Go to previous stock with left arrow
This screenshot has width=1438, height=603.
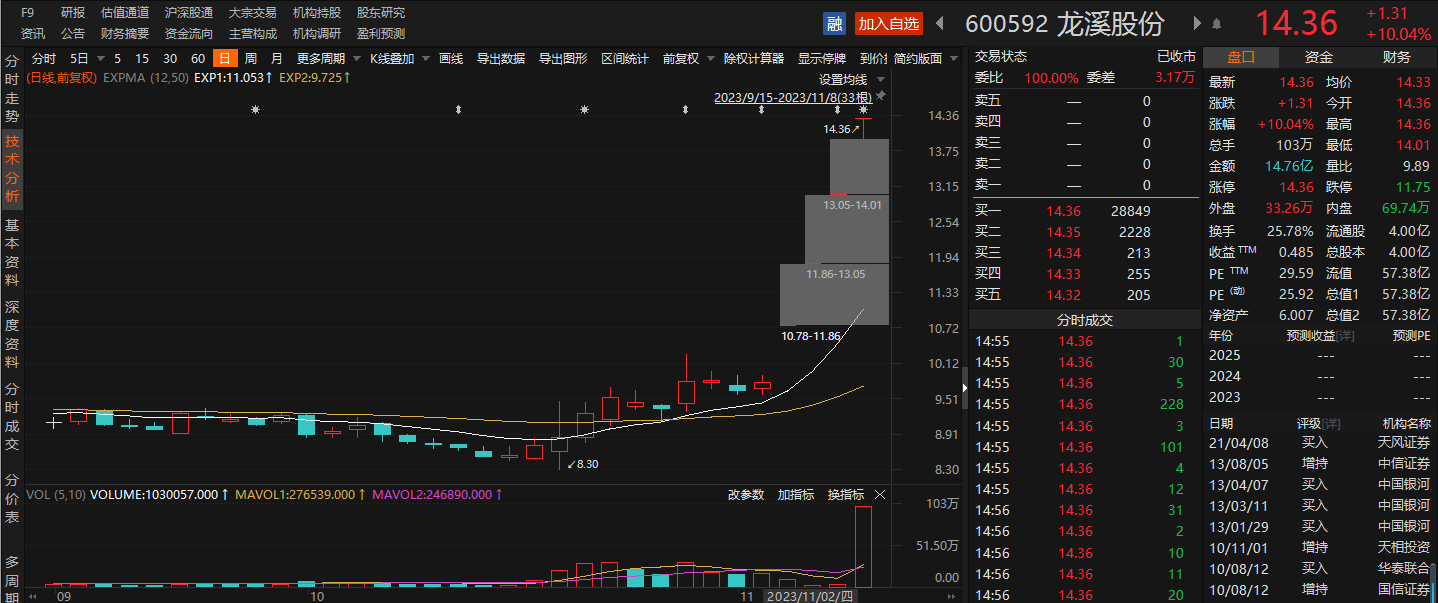(x=939, y=22)
